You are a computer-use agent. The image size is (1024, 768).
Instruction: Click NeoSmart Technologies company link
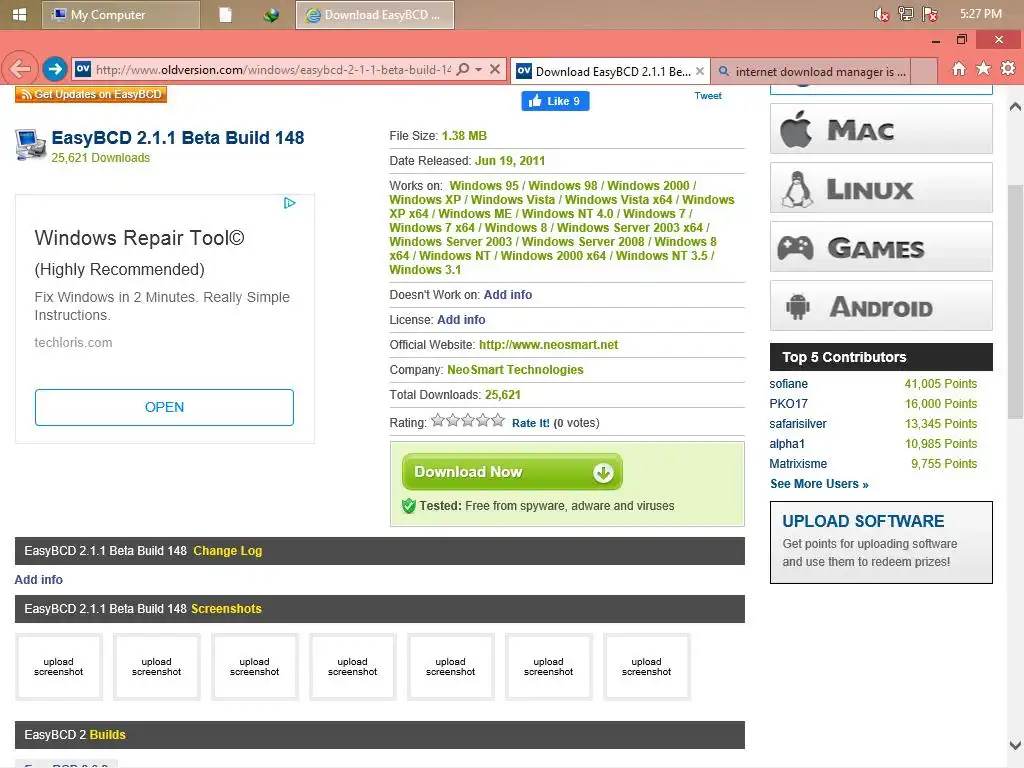click(x=515, y=370)
